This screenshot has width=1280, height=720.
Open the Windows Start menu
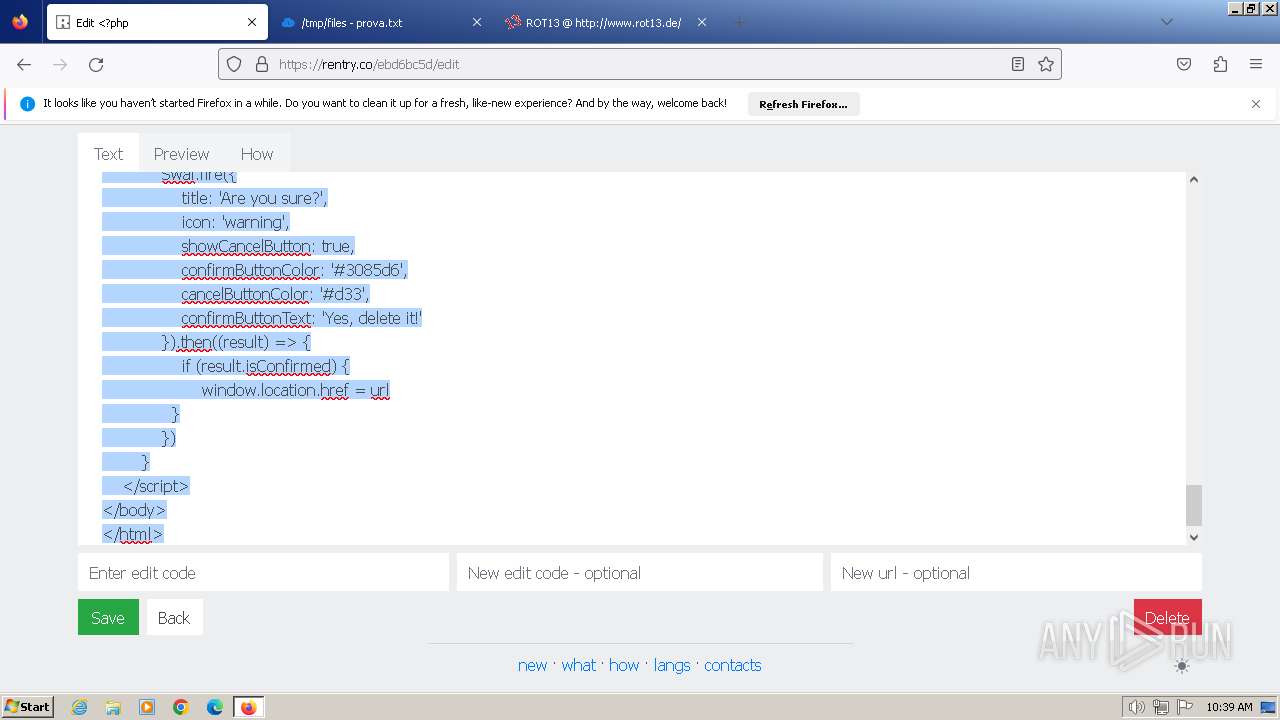[27, 707]
